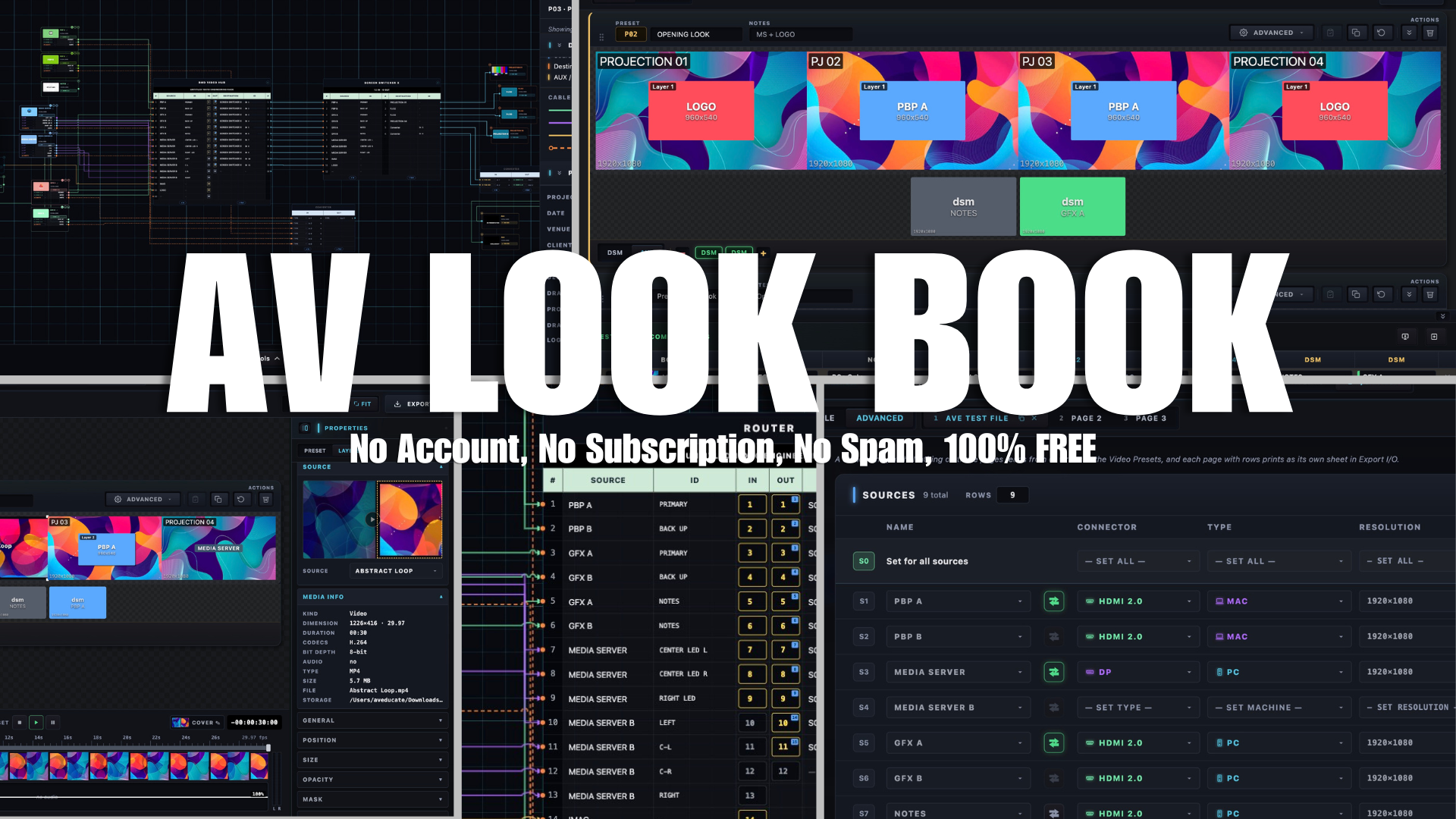Open the PAGE 2 tab
This screenshot has height=819, width=1456.
coord(1081,419)
